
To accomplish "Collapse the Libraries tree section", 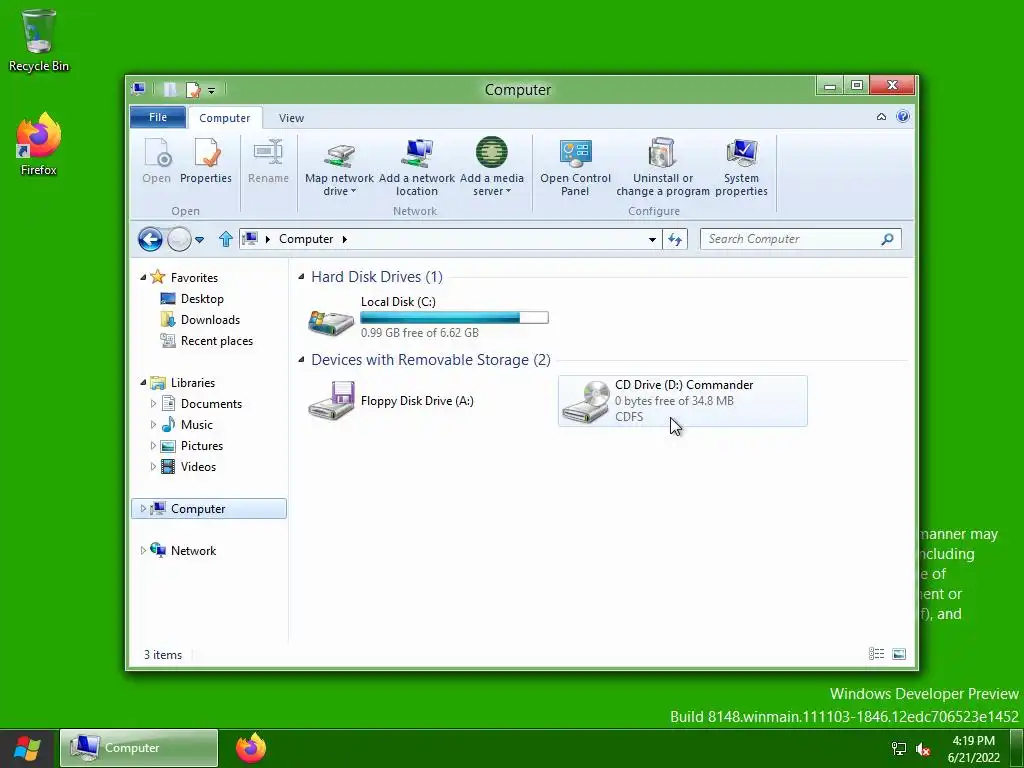I will click(143, 383).
